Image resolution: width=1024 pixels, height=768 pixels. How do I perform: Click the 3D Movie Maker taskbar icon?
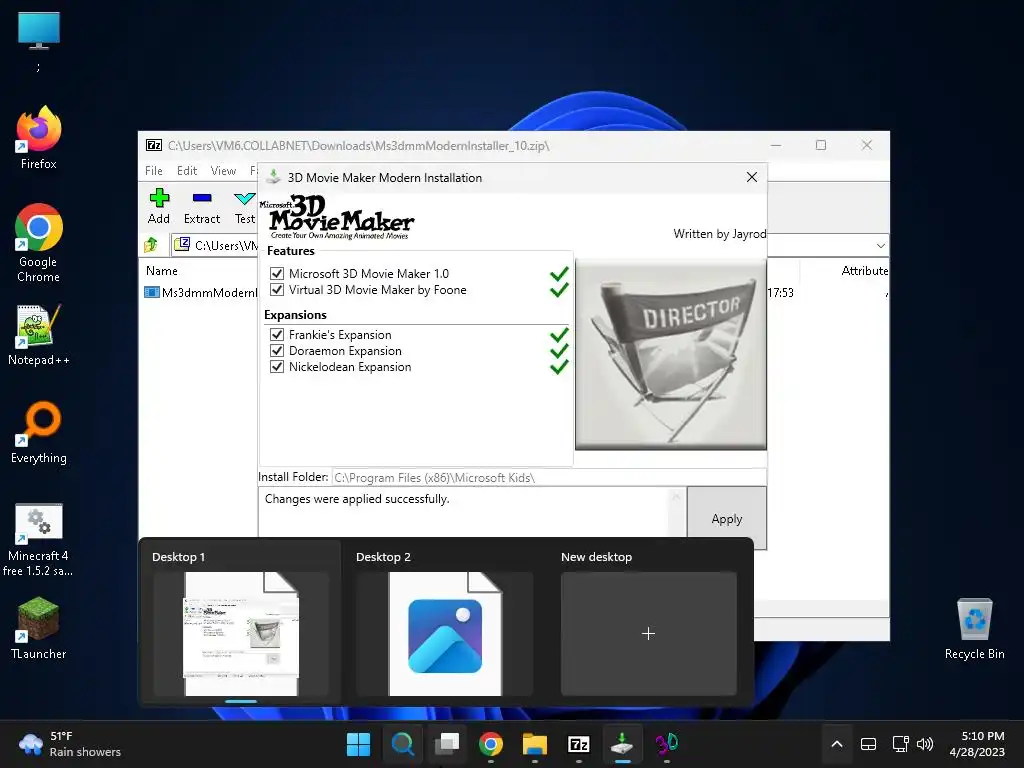[667, 744]
